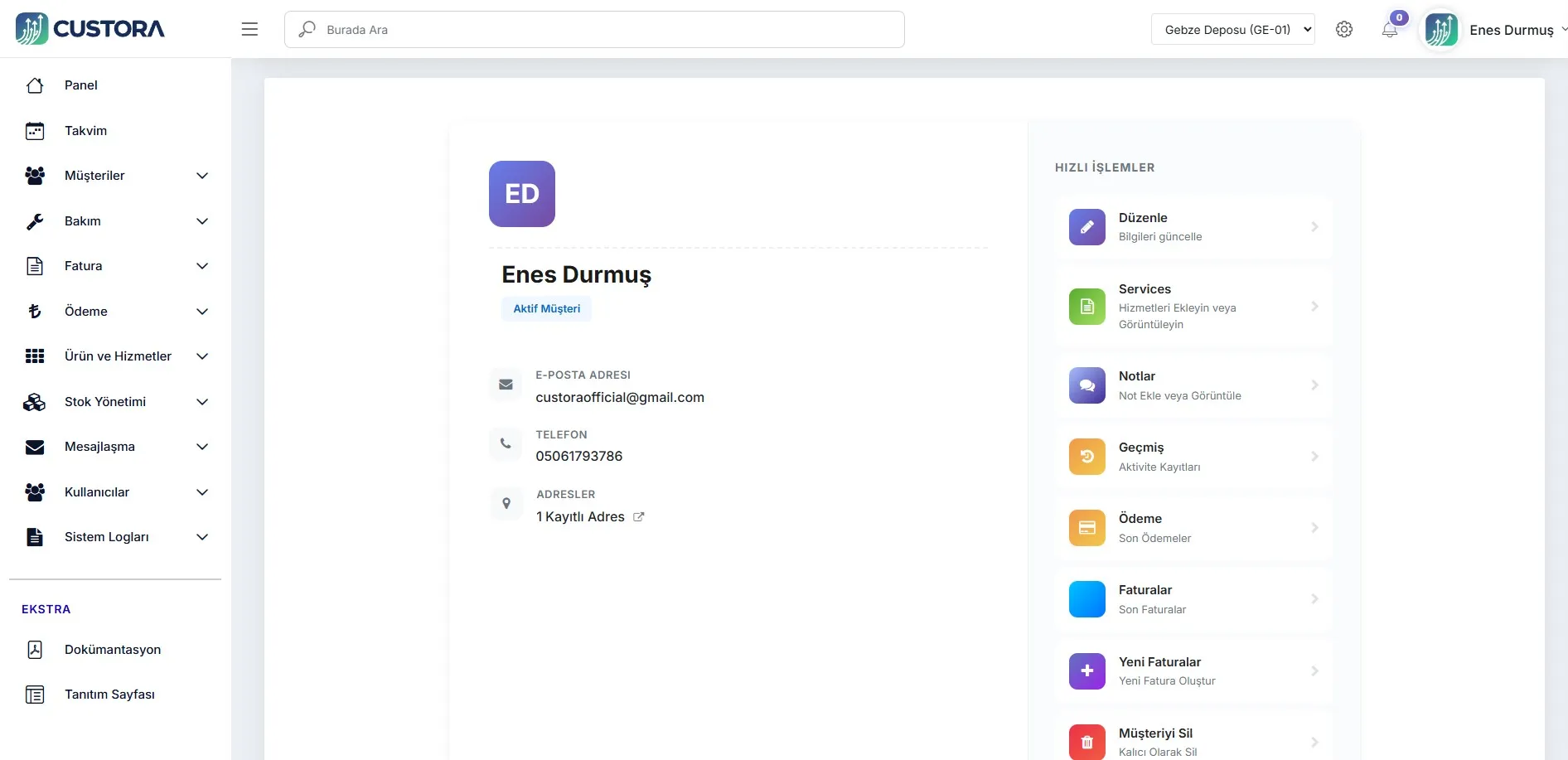Screen dimensions: 1568x760
Task: Open the Gebze Deposu warehouse dropdown
Action: pyautogui.click(x=1232, y=30)
